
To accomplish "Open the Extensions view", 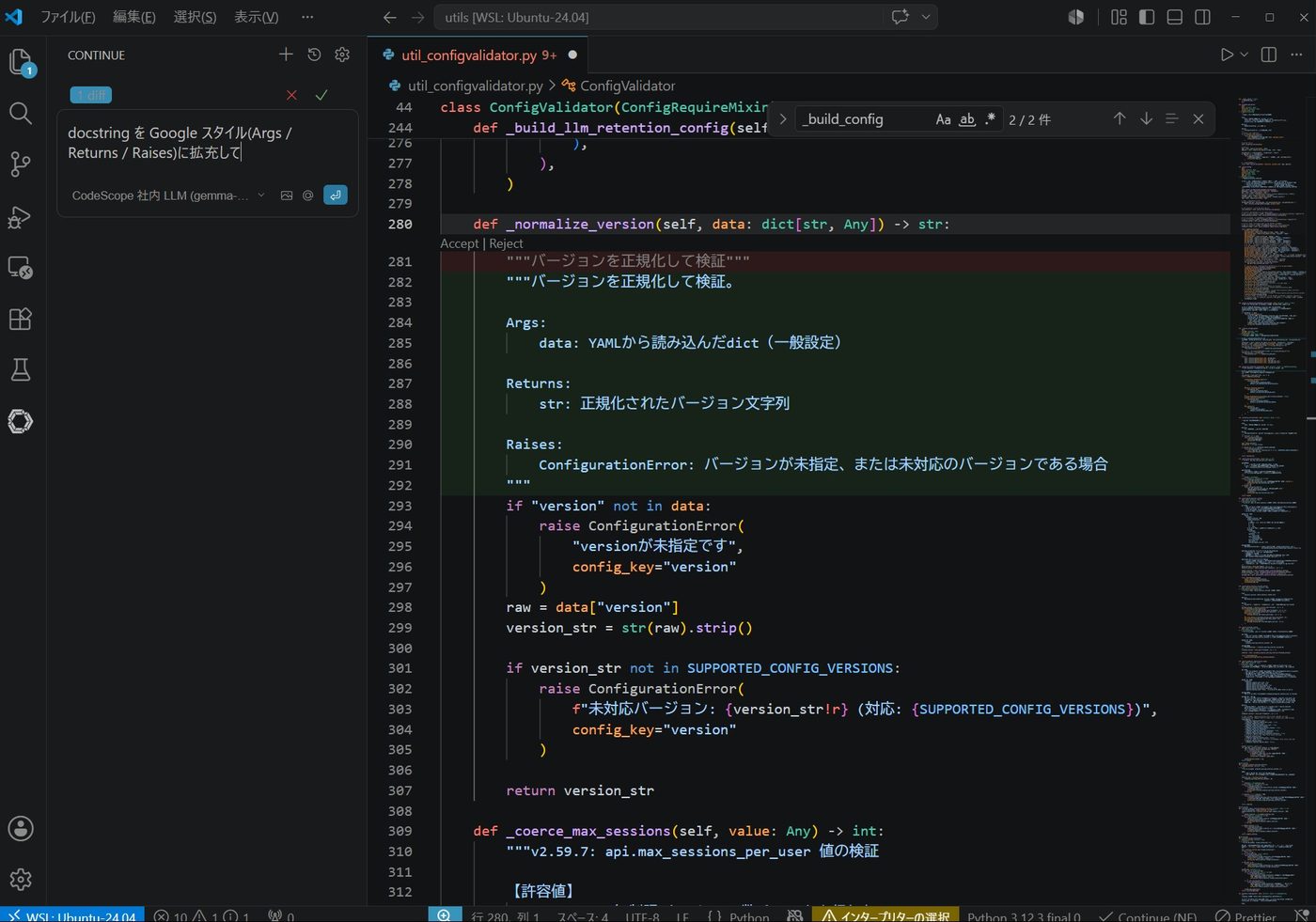I will (x=21, y=319).
